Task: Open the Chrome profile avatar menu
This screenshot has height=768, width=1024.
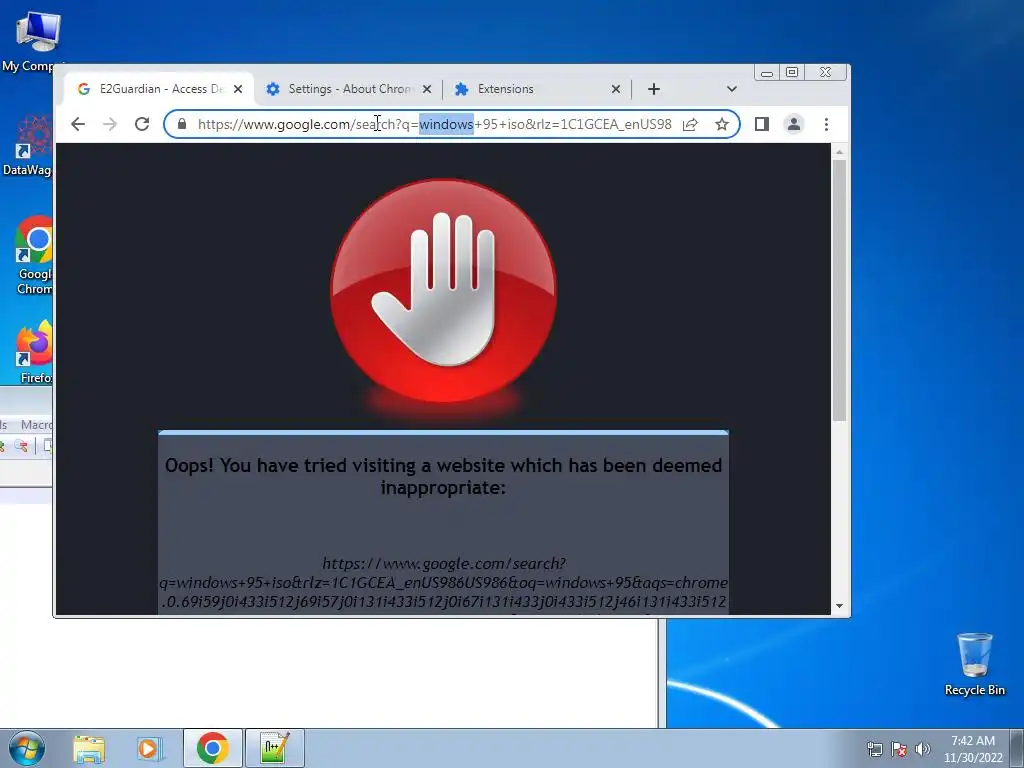Action: [793, 124]
